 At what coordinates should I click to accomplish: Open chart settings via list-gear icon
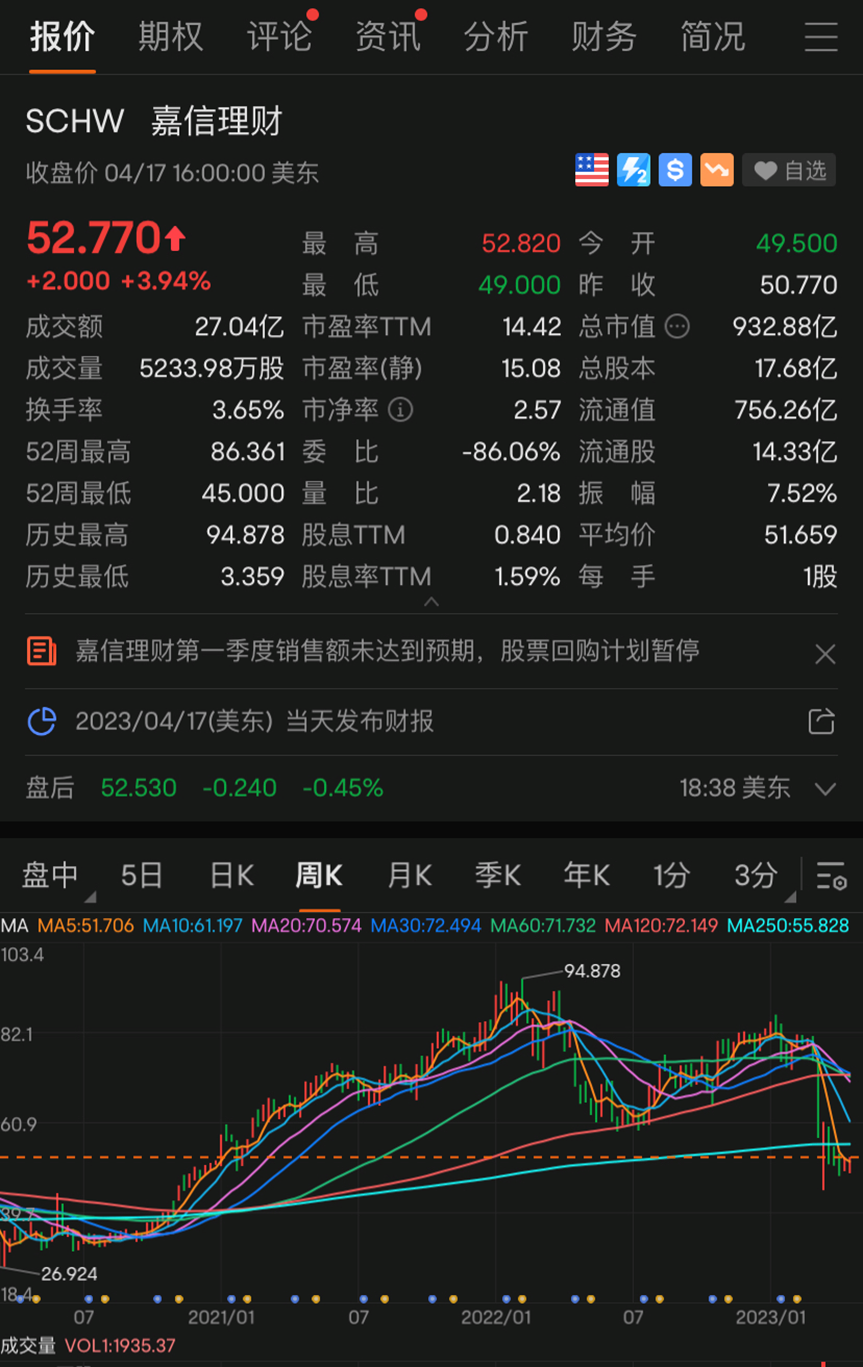(831, 875)
